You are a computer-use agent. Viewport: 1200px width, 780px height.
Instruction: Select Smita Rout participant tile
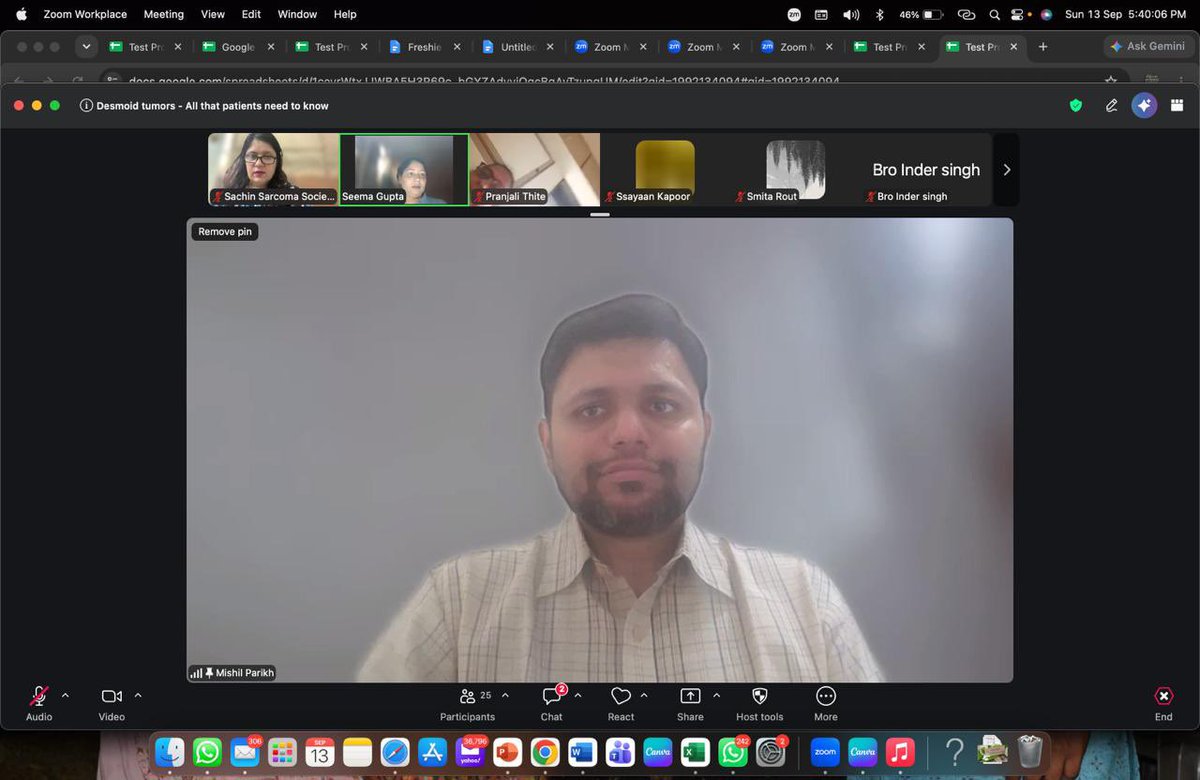[x=796, y=170]
